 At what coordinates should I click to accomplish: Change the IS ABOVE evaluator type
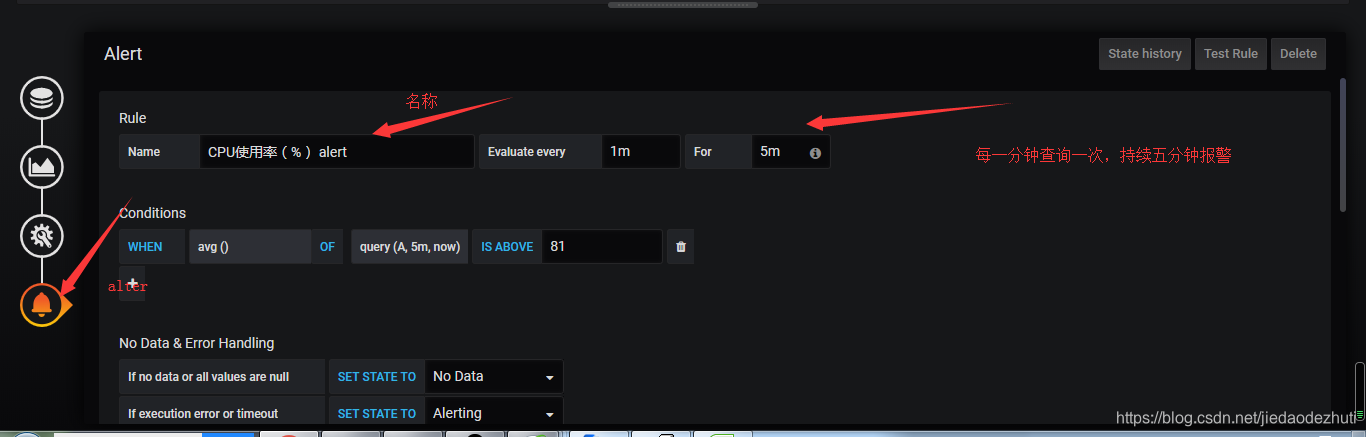[x=507, y=247]
